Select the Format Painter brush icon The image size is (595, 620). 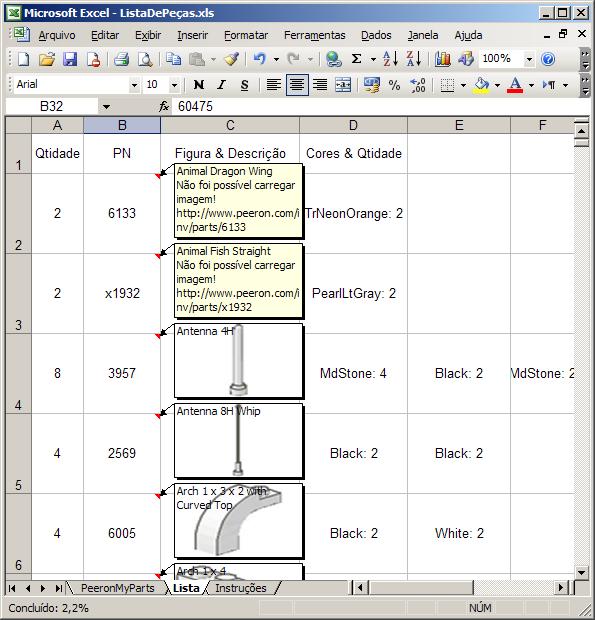pos(232,59)
